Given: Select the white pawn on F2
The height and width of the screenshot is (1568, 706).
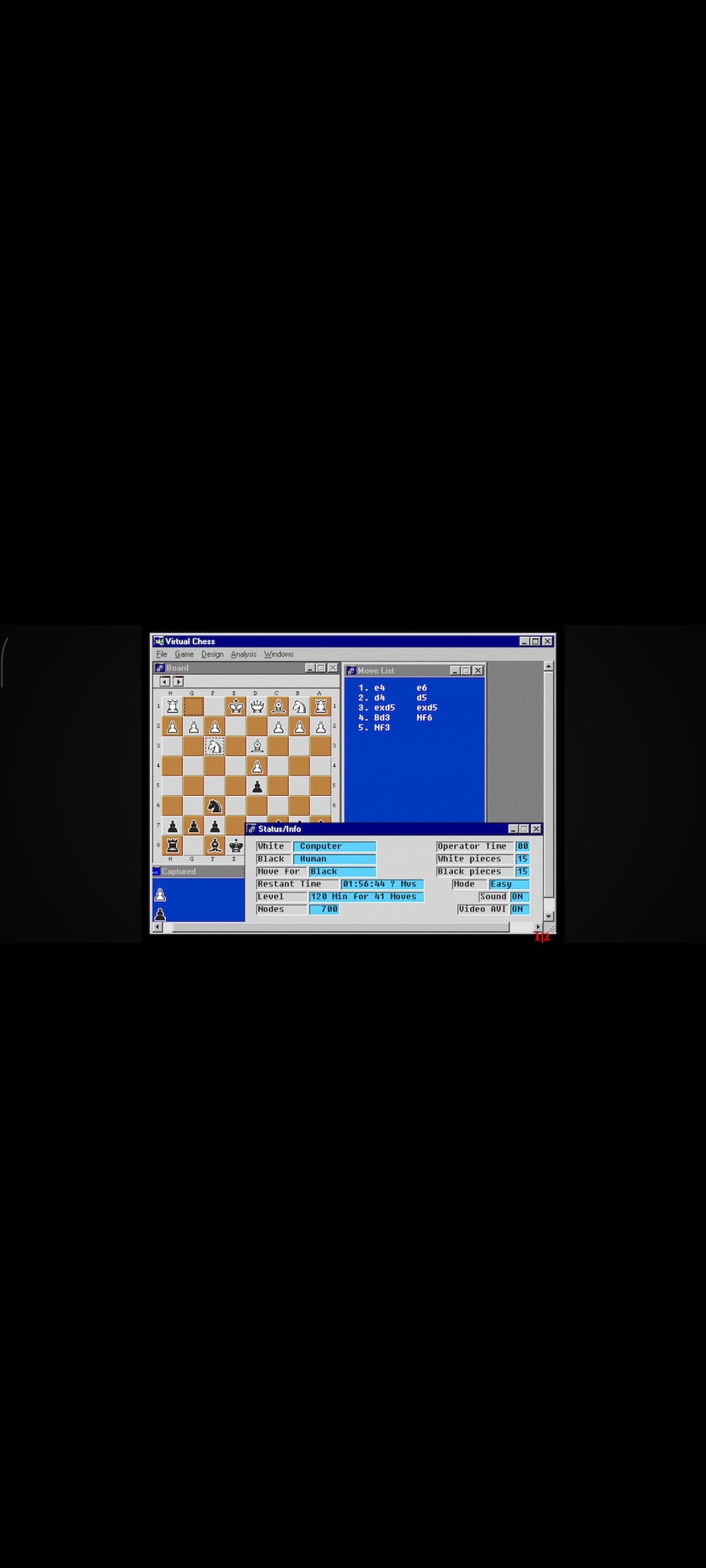Looking at the screenshot, I should click(215, 727).
